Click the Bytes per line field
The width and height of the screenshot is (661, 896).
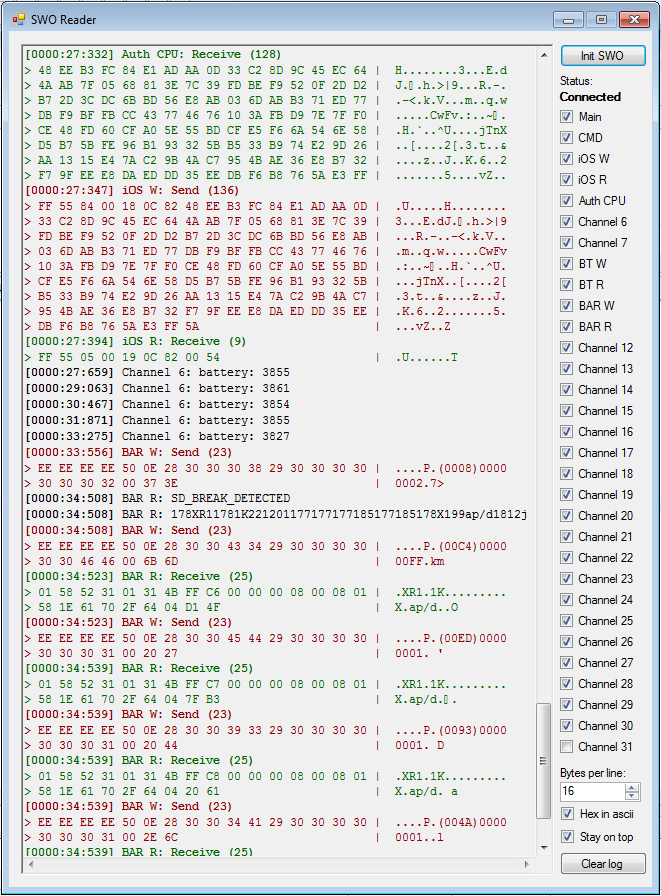592,791
